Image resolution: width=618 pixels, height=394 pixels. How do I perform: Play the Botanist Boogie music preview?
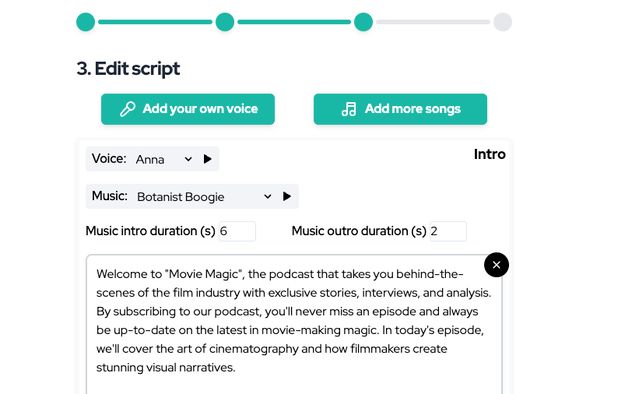(287, 196)
